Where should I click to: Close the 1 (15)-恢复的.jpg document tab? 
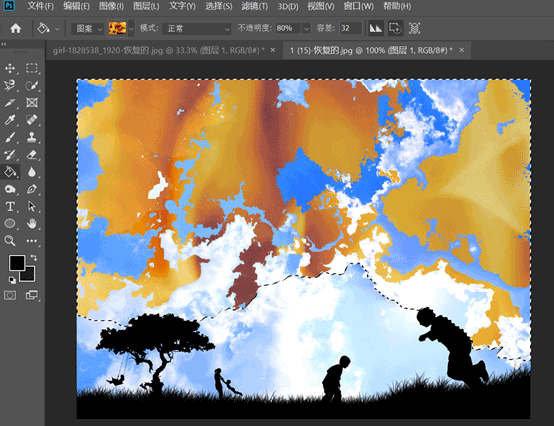[x=461, y=50]
